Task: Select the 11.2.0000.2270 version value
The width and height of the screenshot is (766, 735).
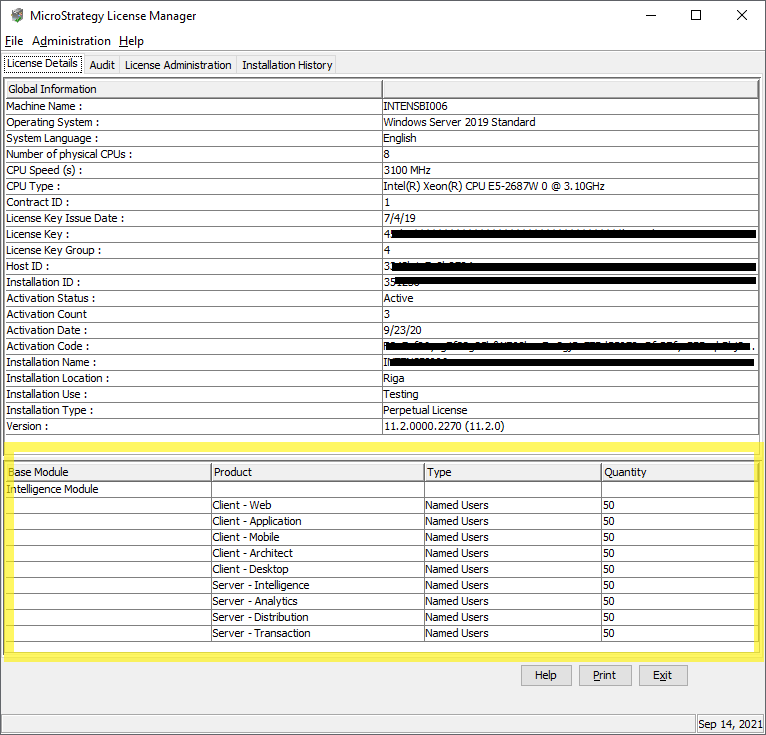Action: tap(444, 426)
